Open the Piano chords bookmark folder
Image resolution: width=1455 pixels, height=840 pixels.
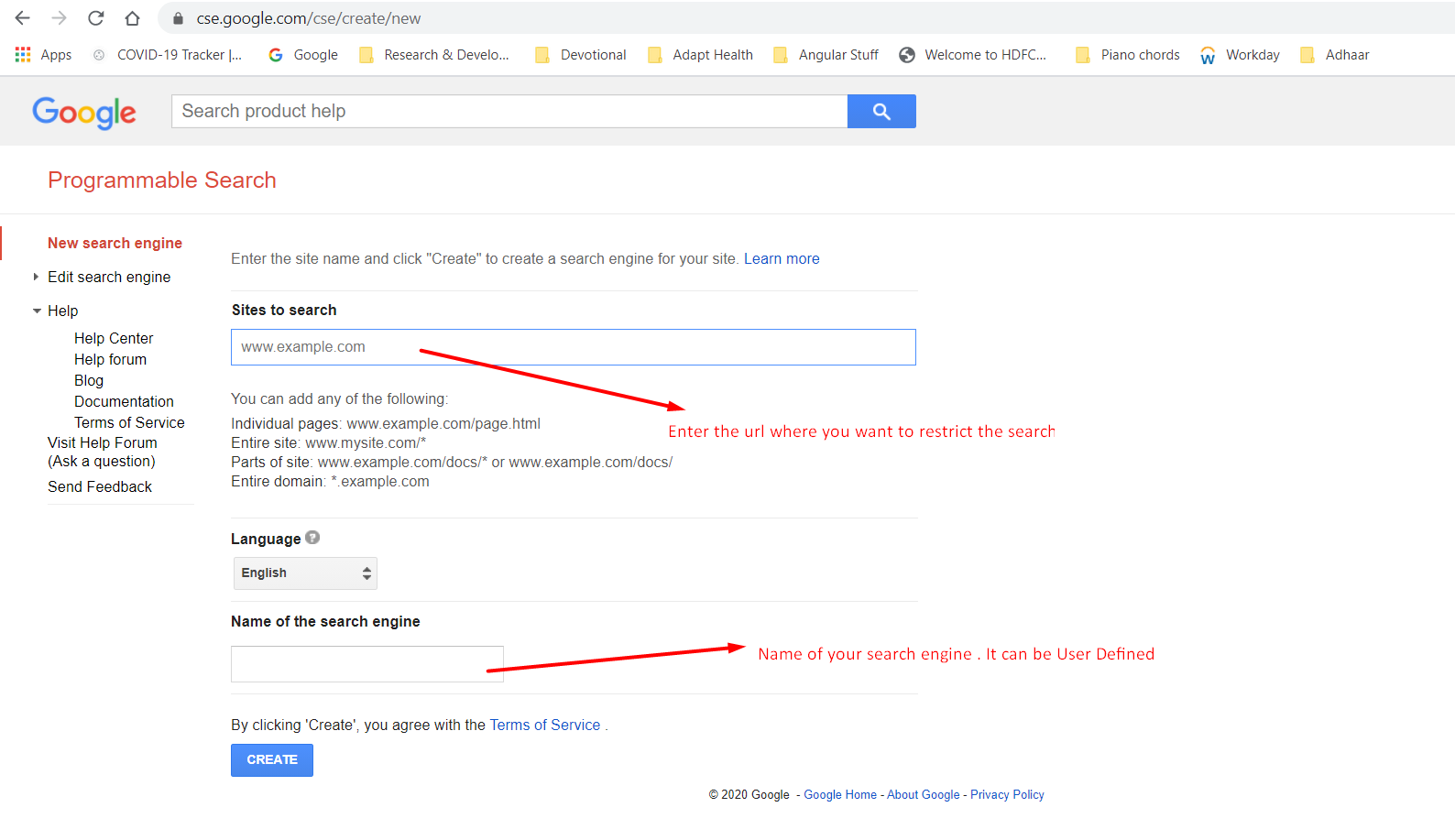click(x=1127, y=55)
